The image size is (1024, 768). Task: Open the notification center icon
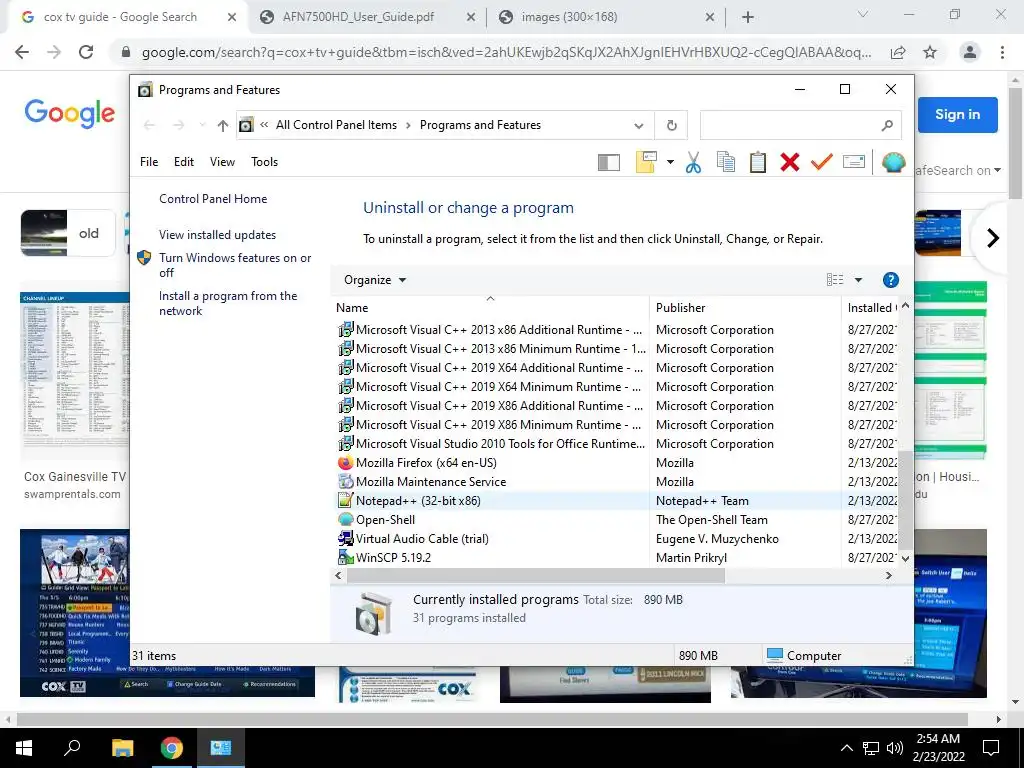click(x=991, y=748)
